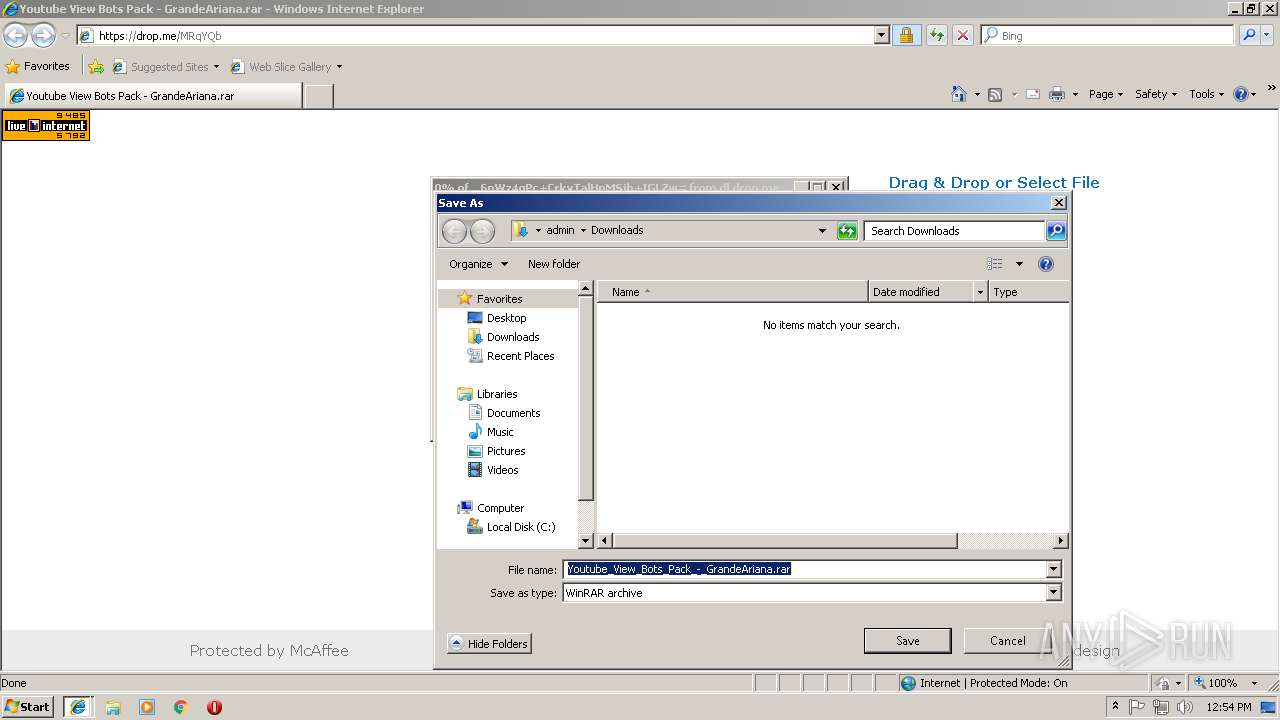
Task: Open the change view dropdown arrow
Action: click(1019, 264)
